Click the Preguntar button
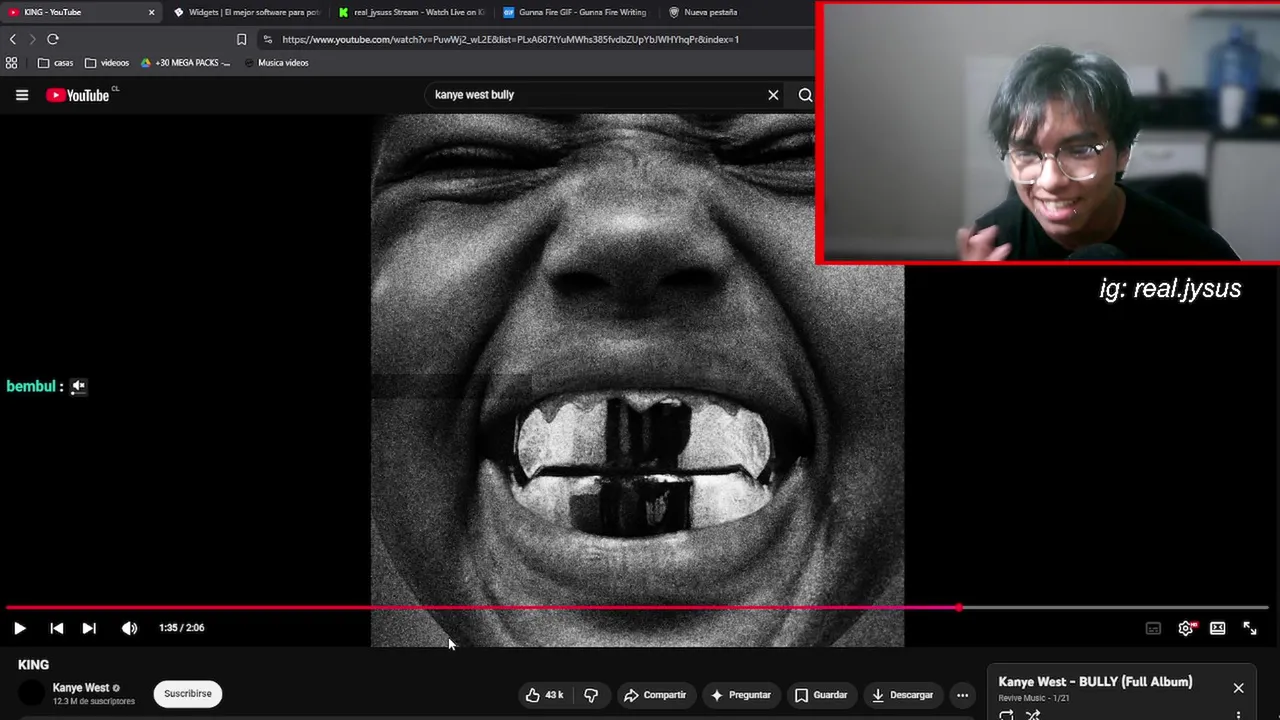1280x720 pixels. [740, 695]
